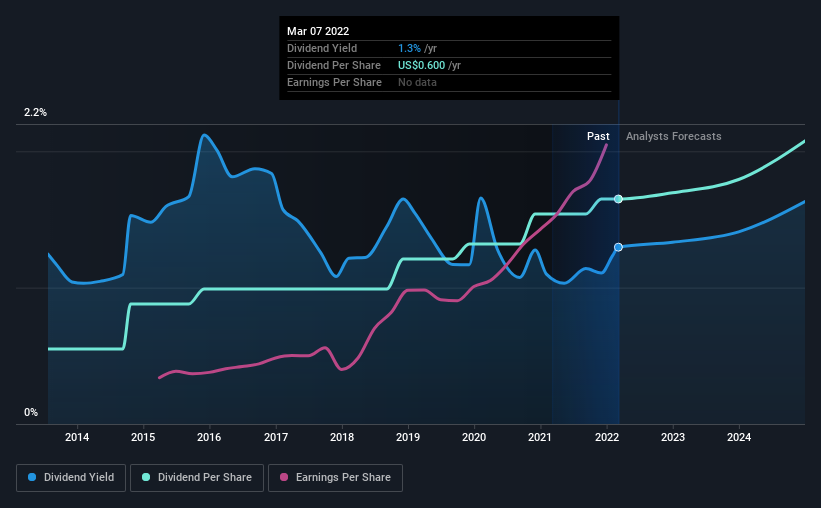Click the 2023 x-axis label
This screenshot has height=508, width=821.
pyautogui.click(x=673, y=437)
